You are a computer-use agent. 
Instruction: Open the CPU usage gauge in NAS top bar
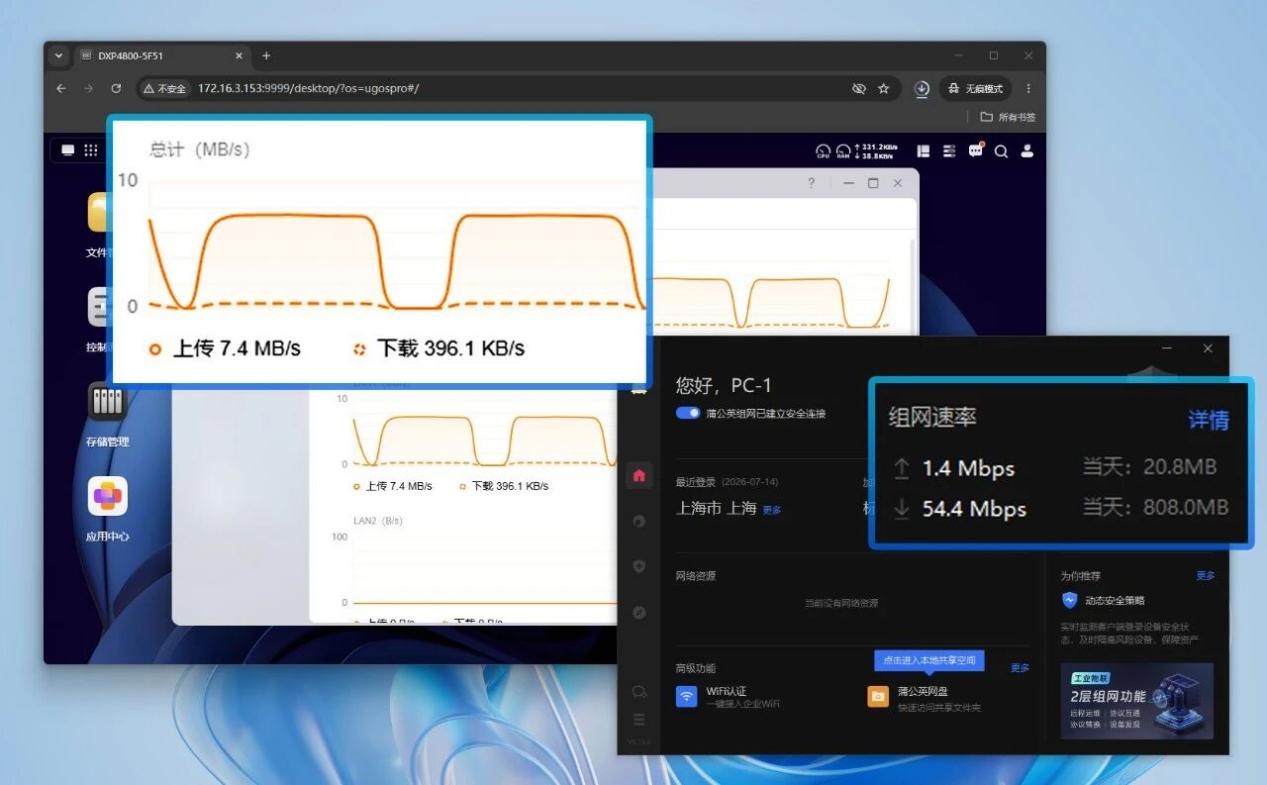point(823,152)
